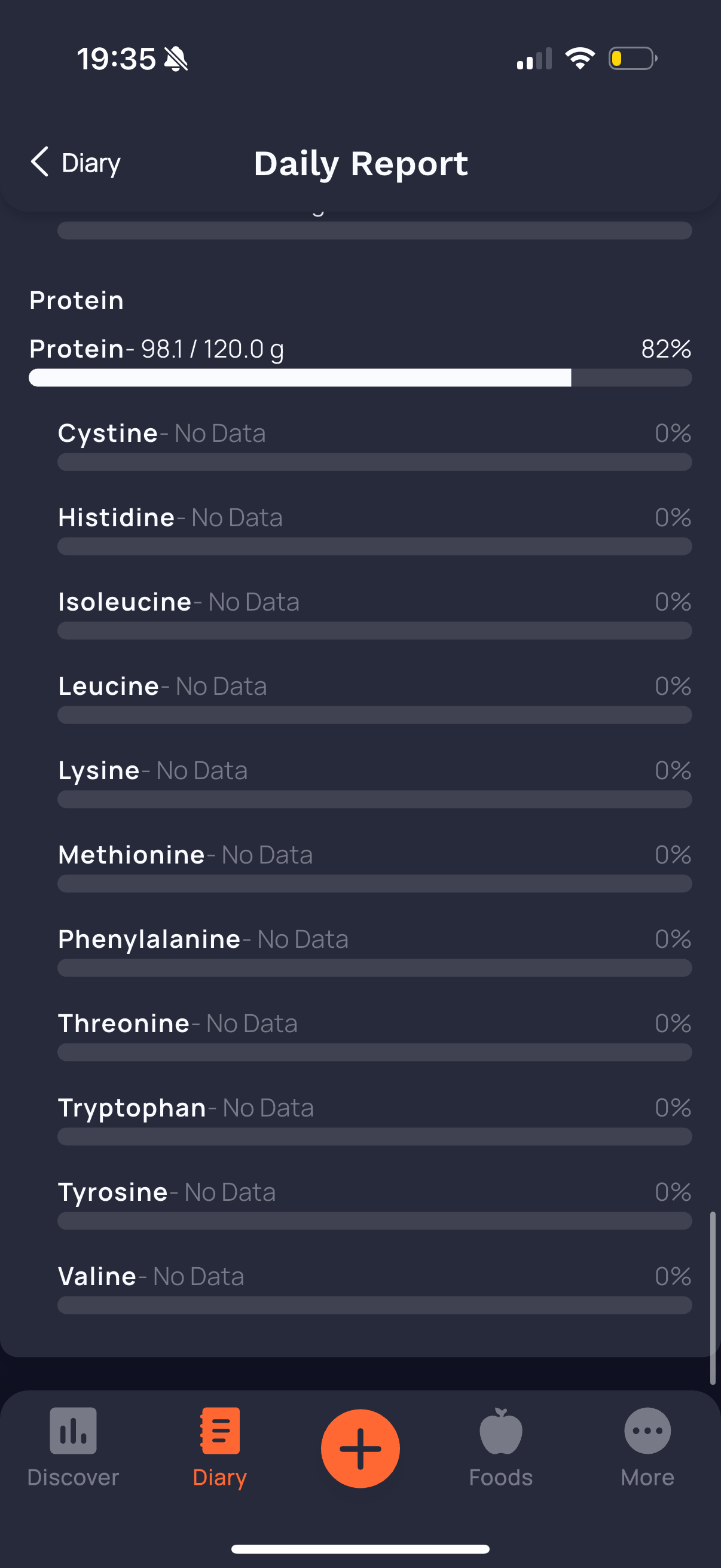The width and height of the screenshot is (721, 1568).
Task: Click the vertical scrollbar indicator
Action: [x=712, y=1297]
